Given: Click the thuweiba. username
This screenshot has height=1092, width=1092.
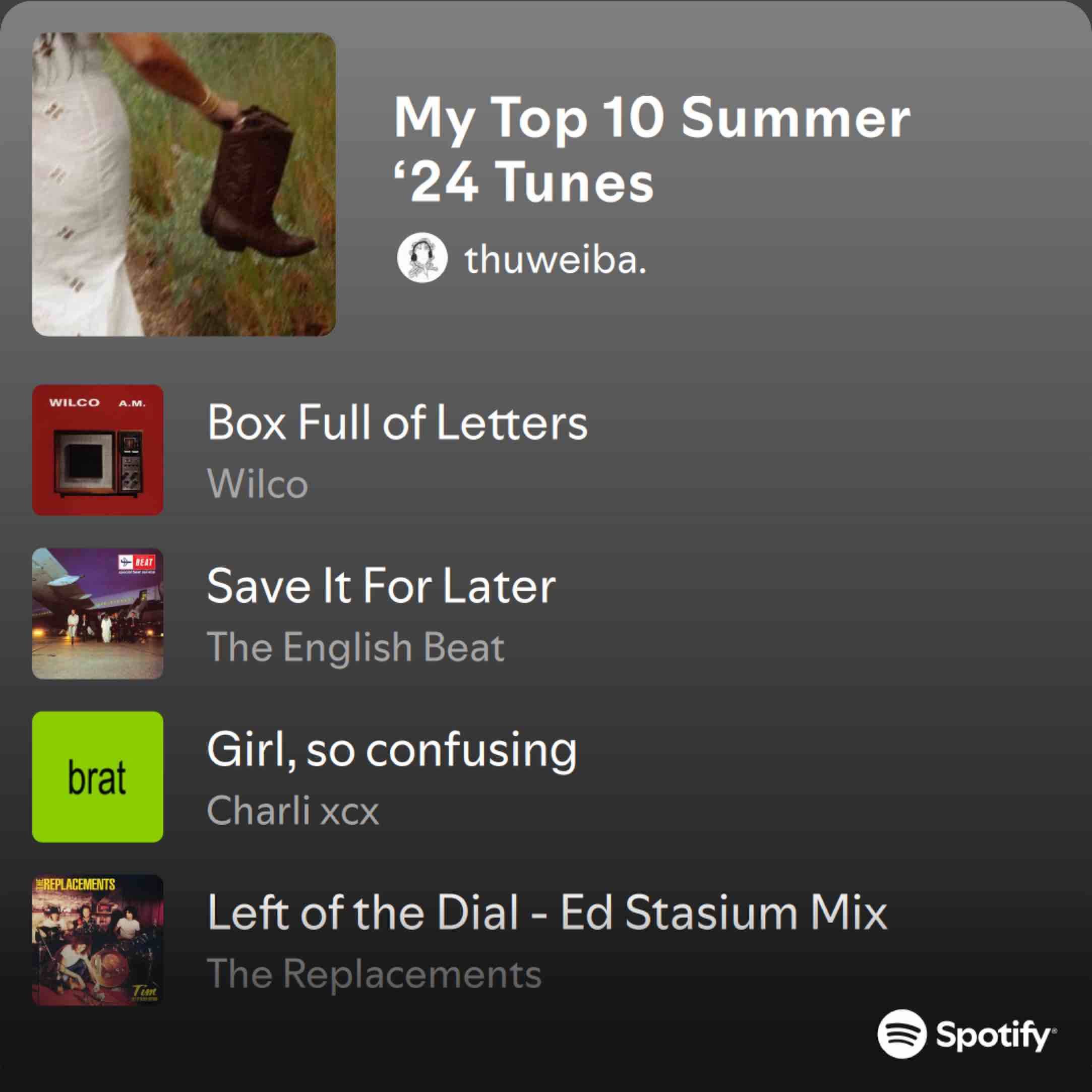Looking at the screenshot, I should tap(556, 260).
